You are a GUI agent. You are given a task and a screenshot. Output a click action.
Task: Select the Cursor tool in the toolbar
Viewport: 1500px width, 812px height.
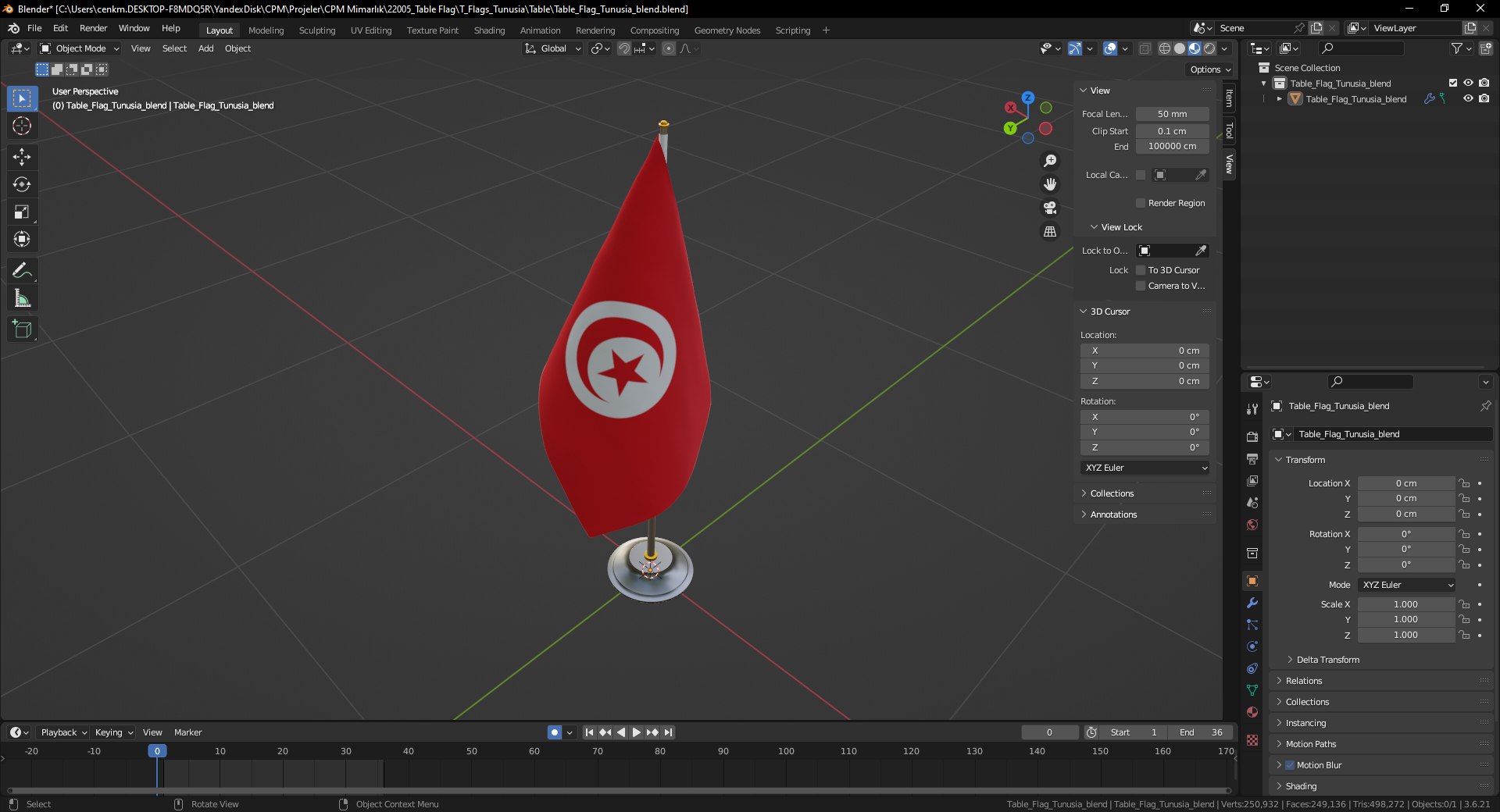22,126
